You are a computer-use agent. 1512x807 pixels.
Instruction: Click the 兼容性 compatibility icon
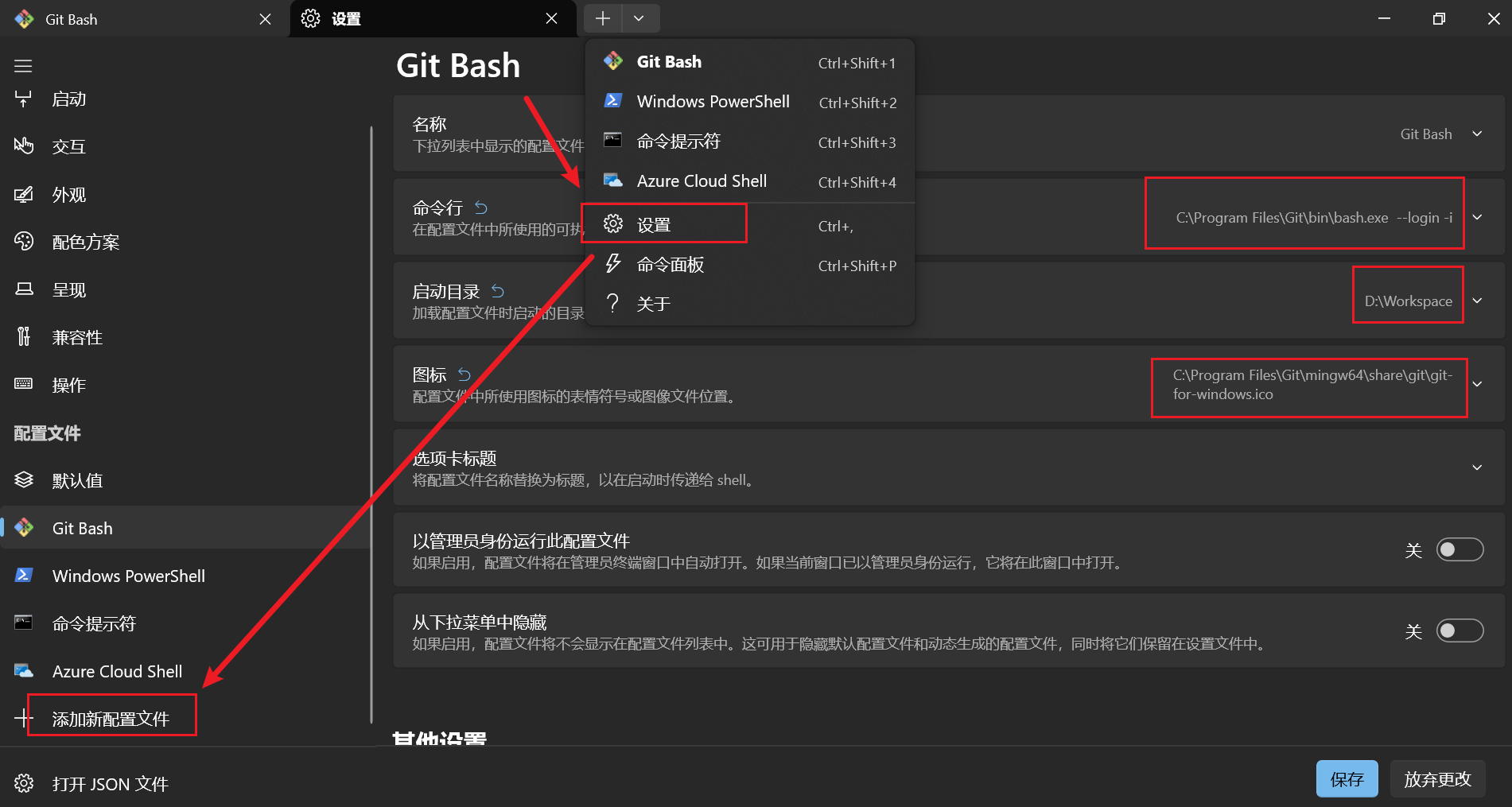click(x=24, y=337)
